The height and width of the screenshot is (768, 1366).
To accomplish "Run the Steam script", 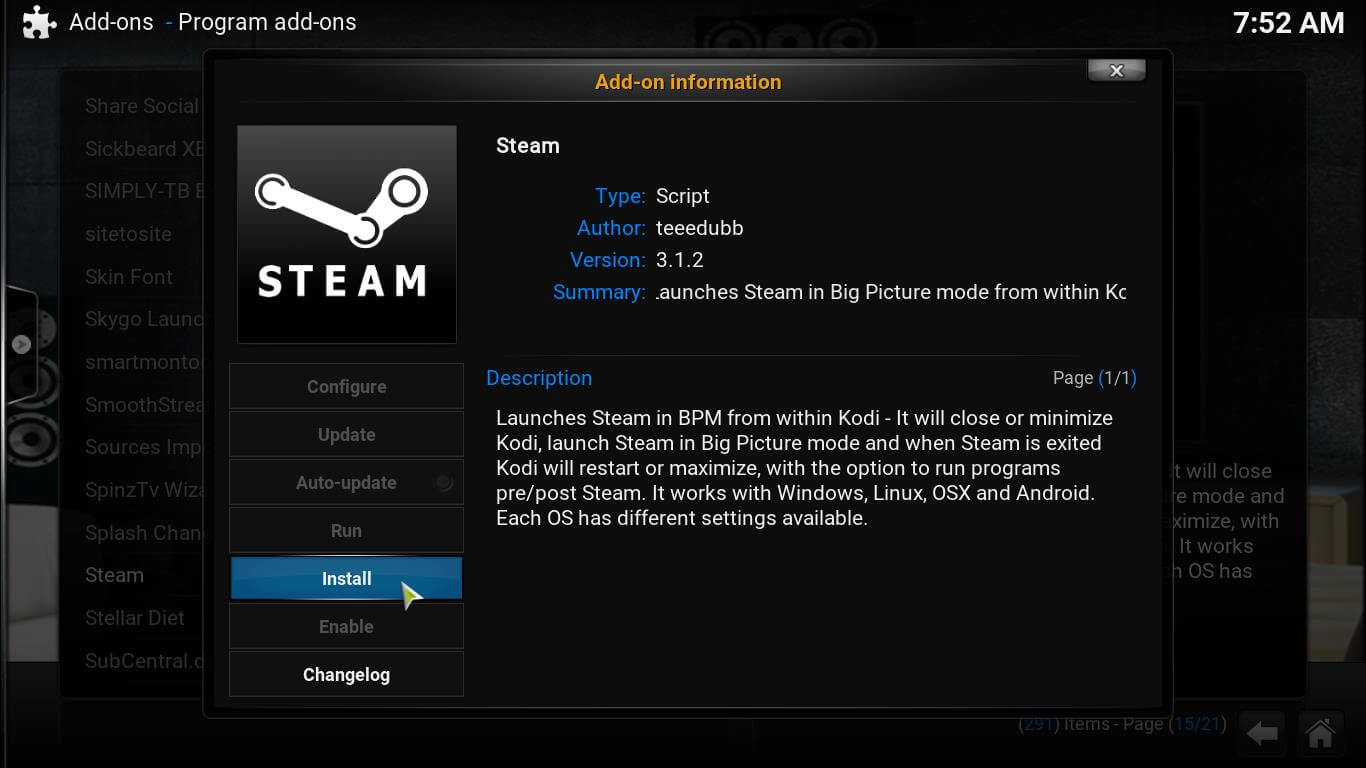I will pos(346,530).
